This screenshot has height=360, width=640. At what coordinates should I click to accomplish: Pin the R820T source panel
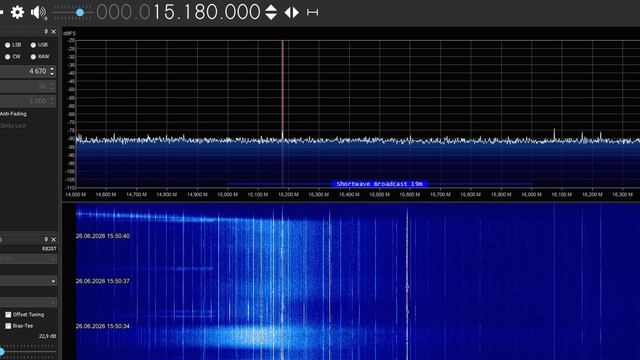pyautogui.click(x=46, y=240)
